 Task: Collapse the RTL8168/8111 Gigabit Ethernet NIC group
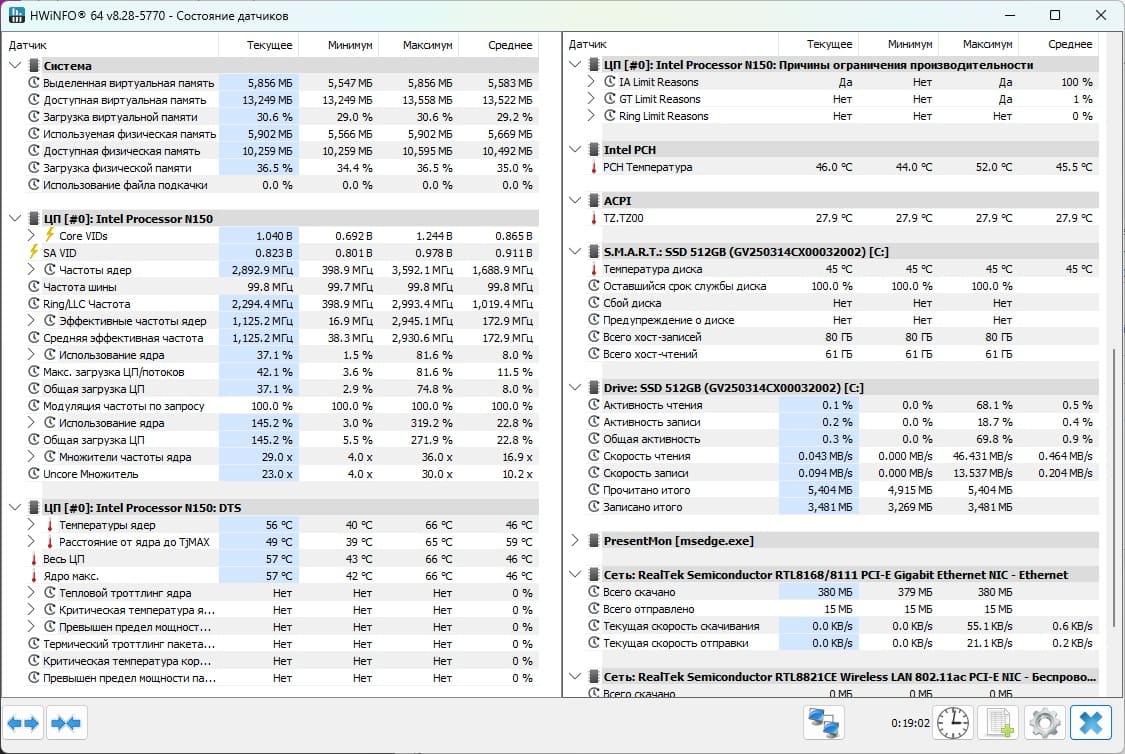tap(575, 574)
